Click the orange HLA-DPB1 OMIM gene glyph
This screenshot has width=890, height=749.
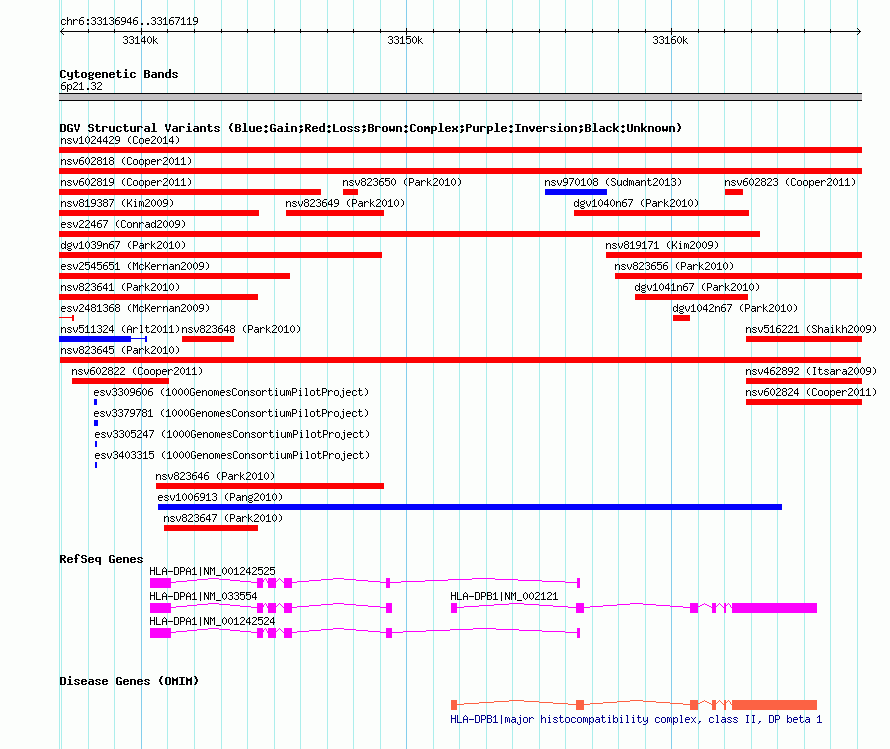pyautogui.click(x=634, y=705)
